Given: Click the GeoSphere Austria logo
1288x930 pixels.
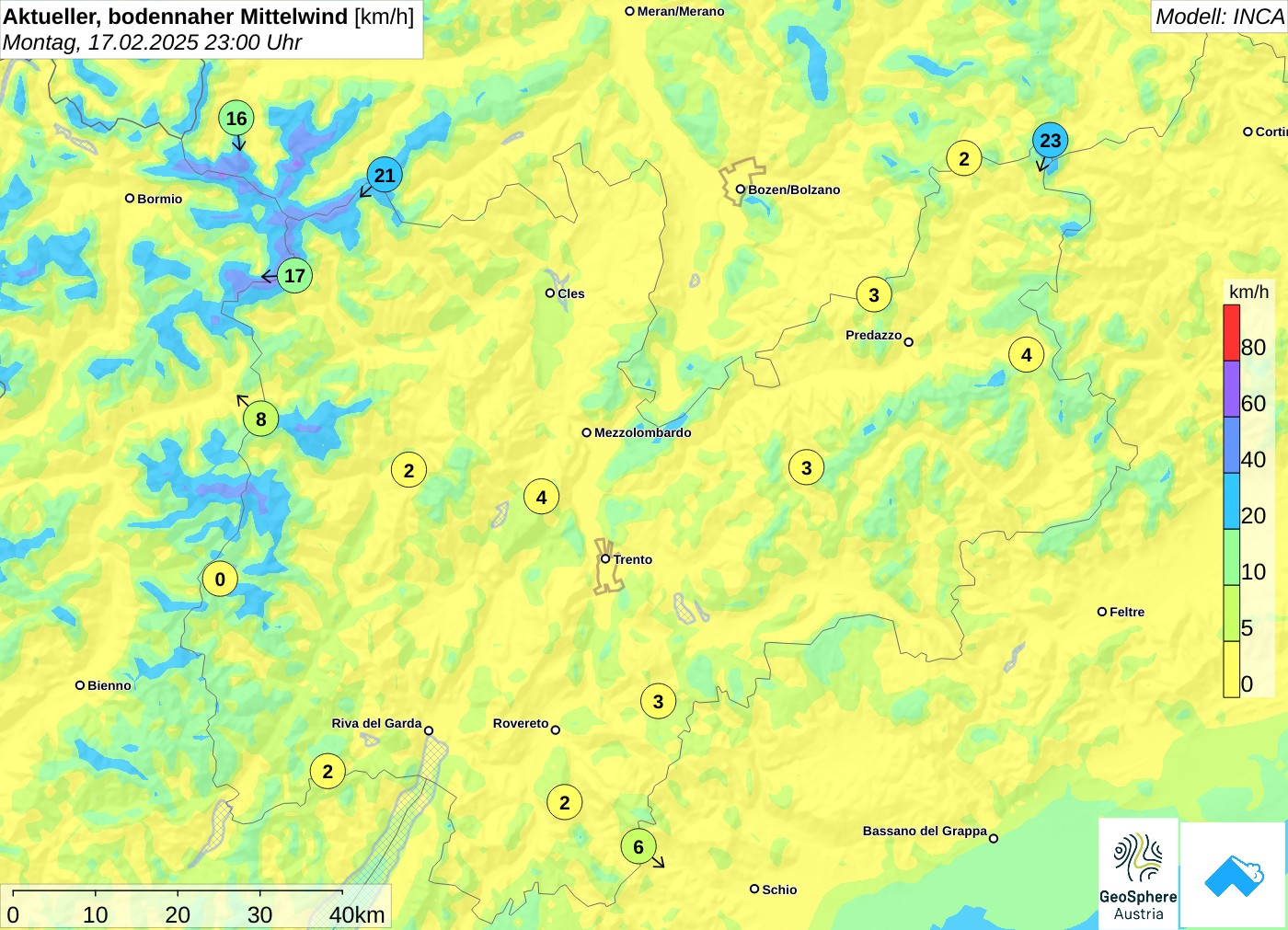Looking at the screenshot, I should point(1138,873).
